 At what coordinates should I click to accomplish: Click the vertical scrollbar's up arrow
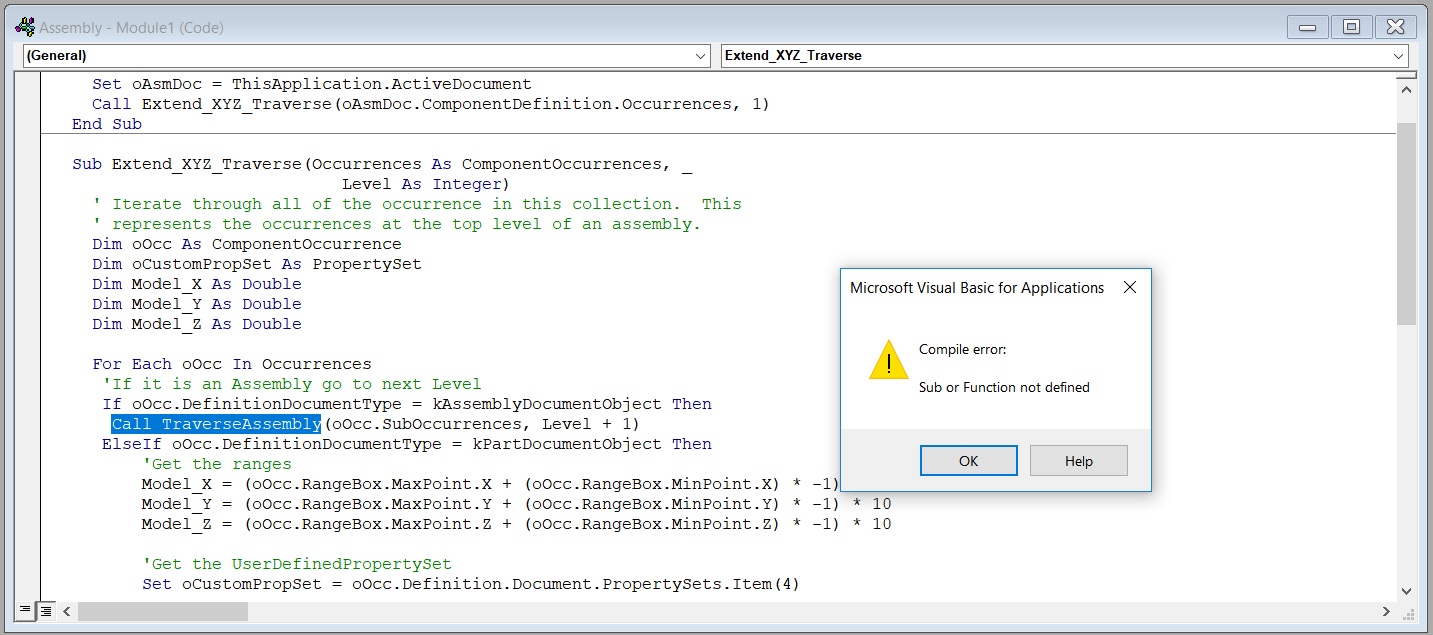[x=1405, y=88]
